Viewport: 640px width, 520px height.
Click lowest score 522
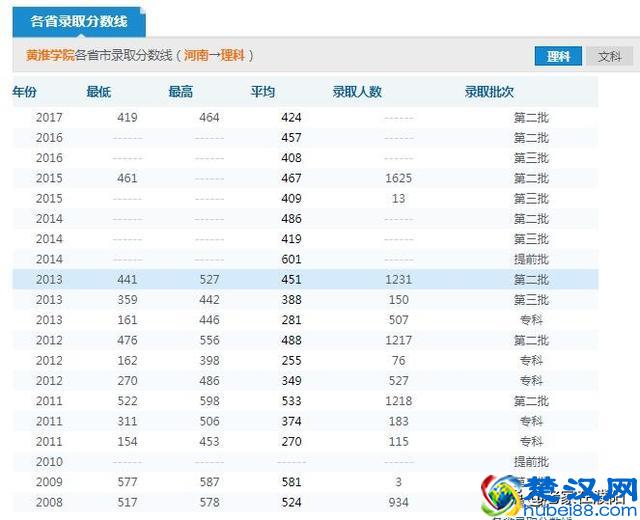tap(127, 401)
